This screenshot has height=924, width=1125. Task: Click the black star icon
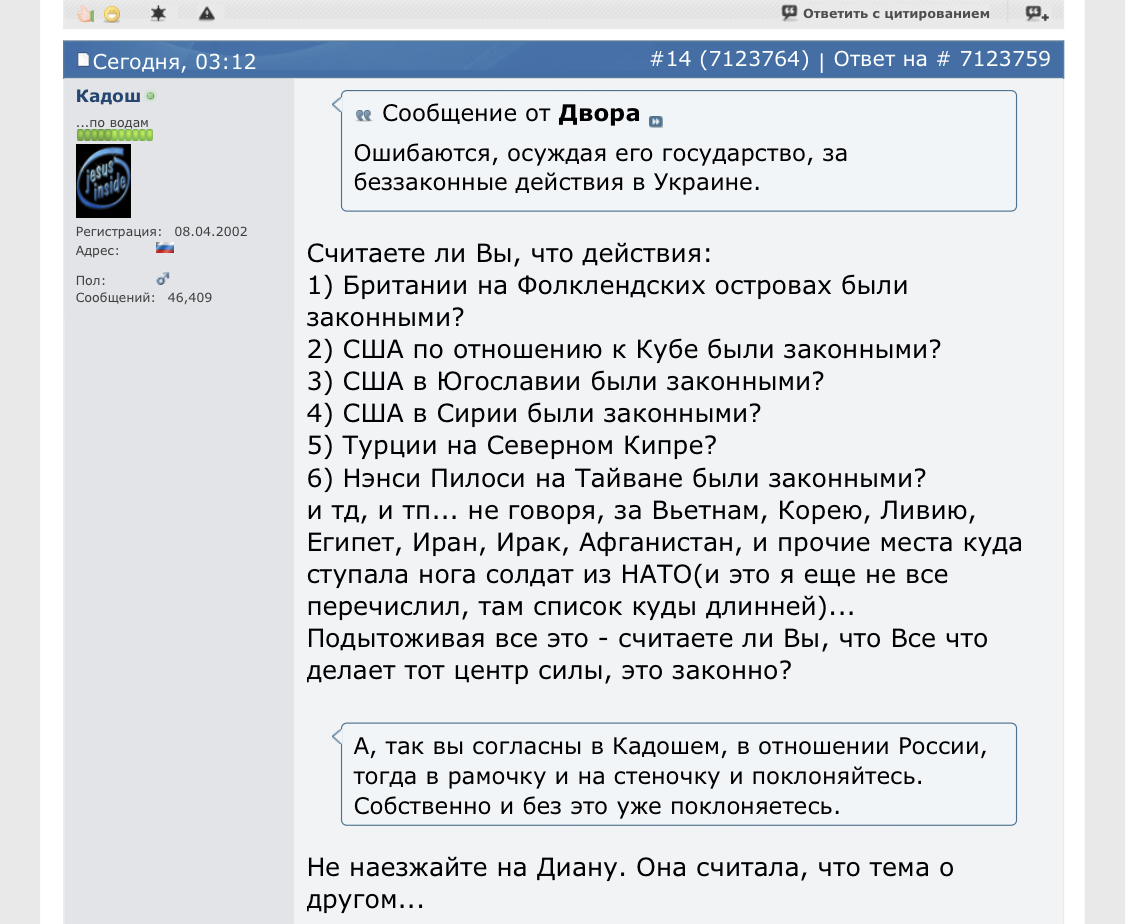[x=158, y=13]
